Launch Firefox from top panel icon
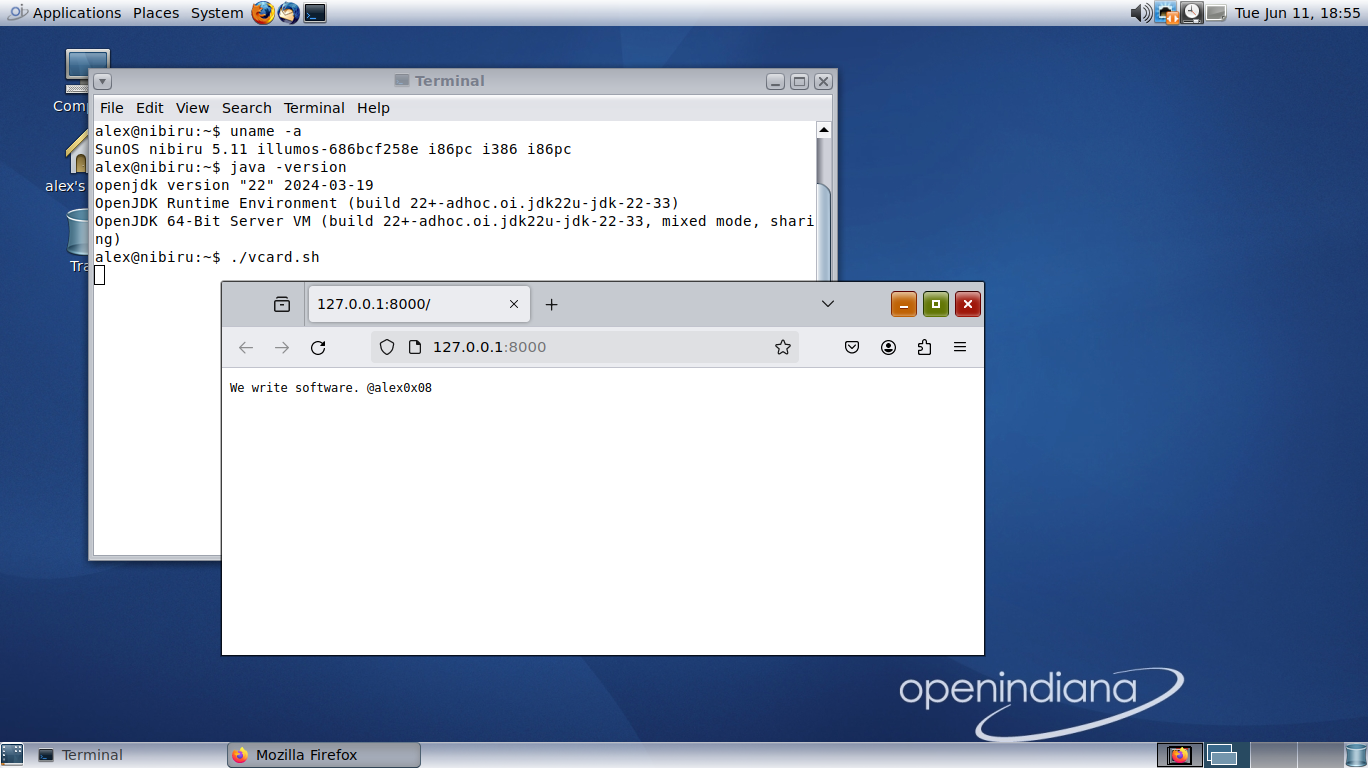This screenshot has height=768, width=1368. click(x=263, y=13)
